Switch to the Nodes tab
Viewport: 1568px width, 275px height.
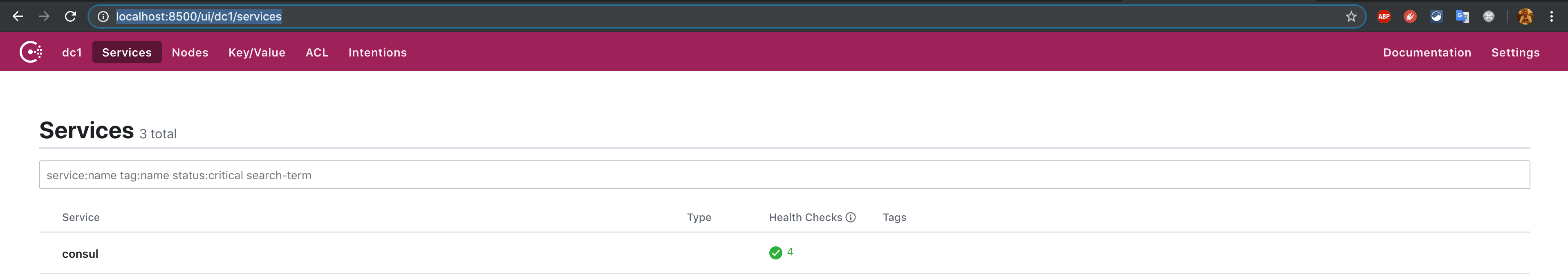189,52
